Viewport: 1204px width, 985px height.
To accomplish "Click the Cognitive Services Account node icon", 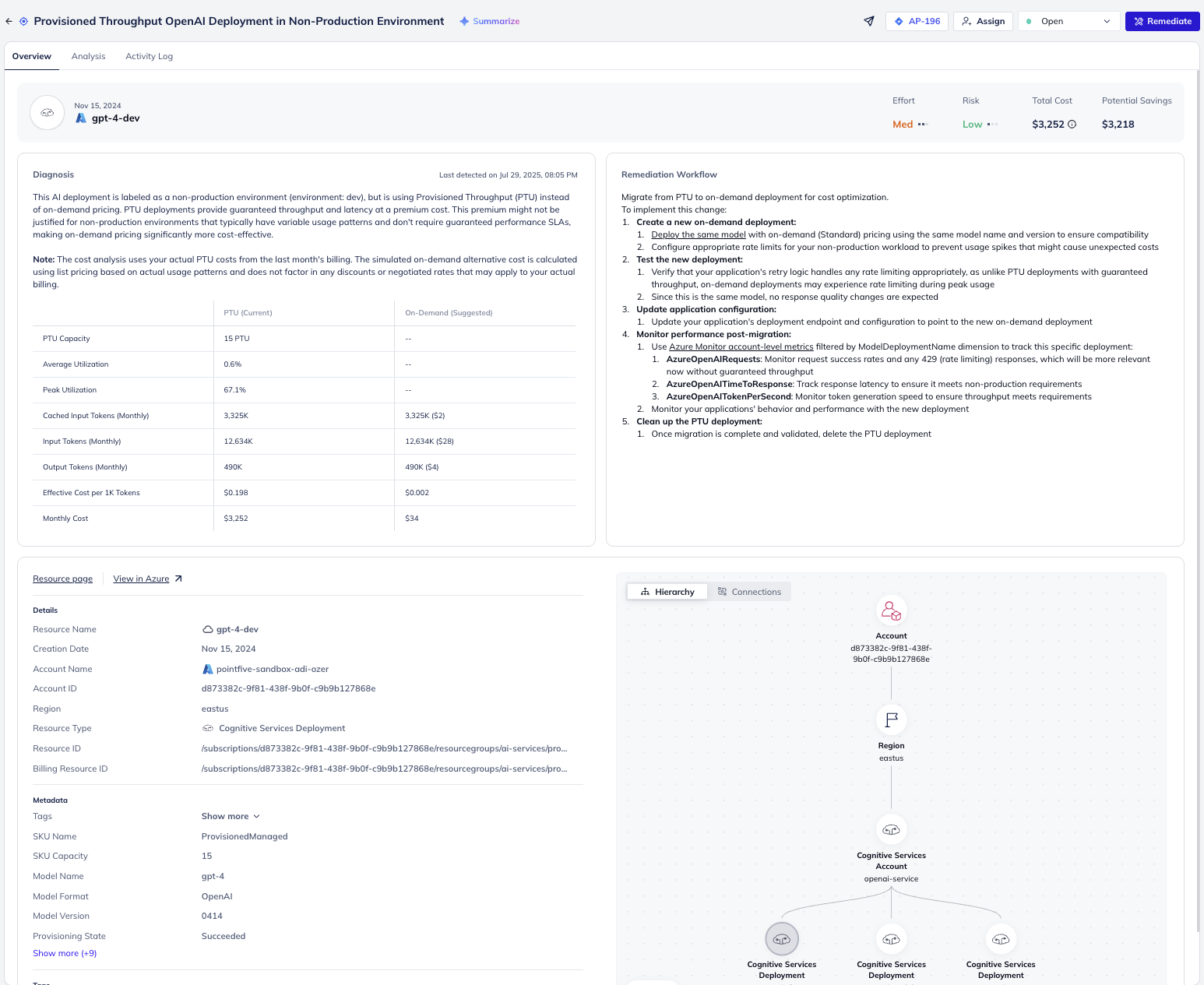I will point(891,830).
